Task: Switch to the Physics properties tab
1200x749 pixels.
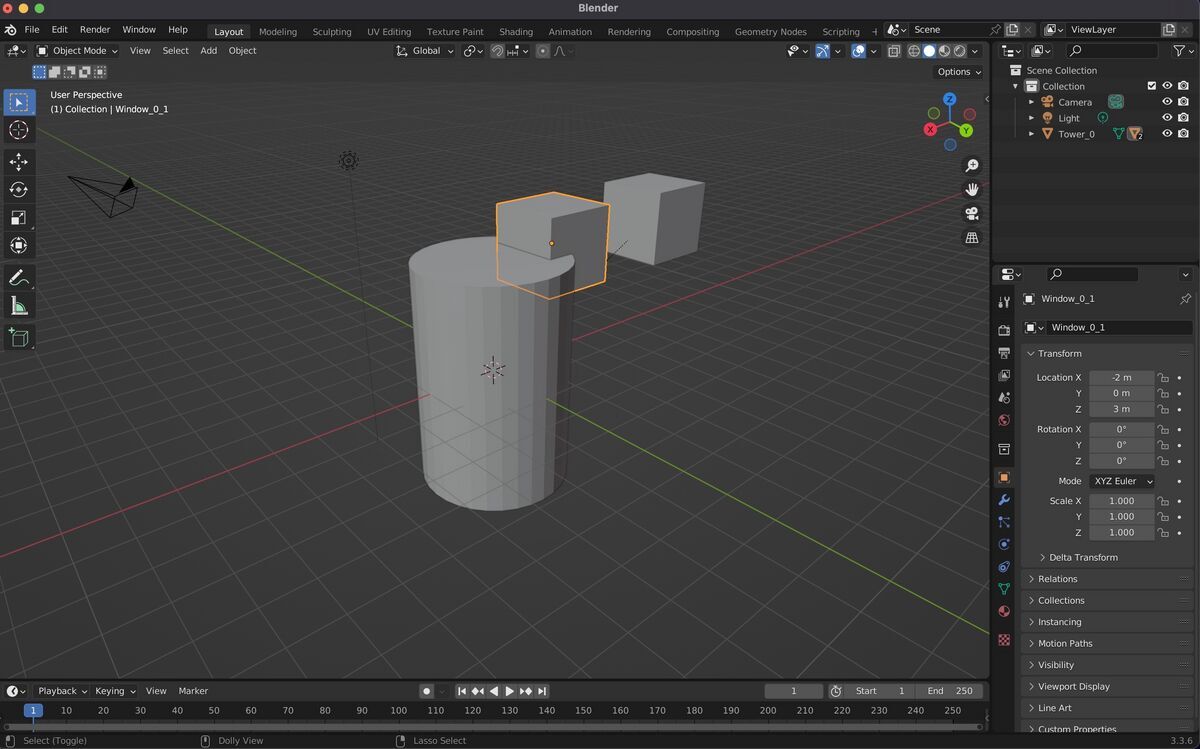Action: tap(1004, 544)
